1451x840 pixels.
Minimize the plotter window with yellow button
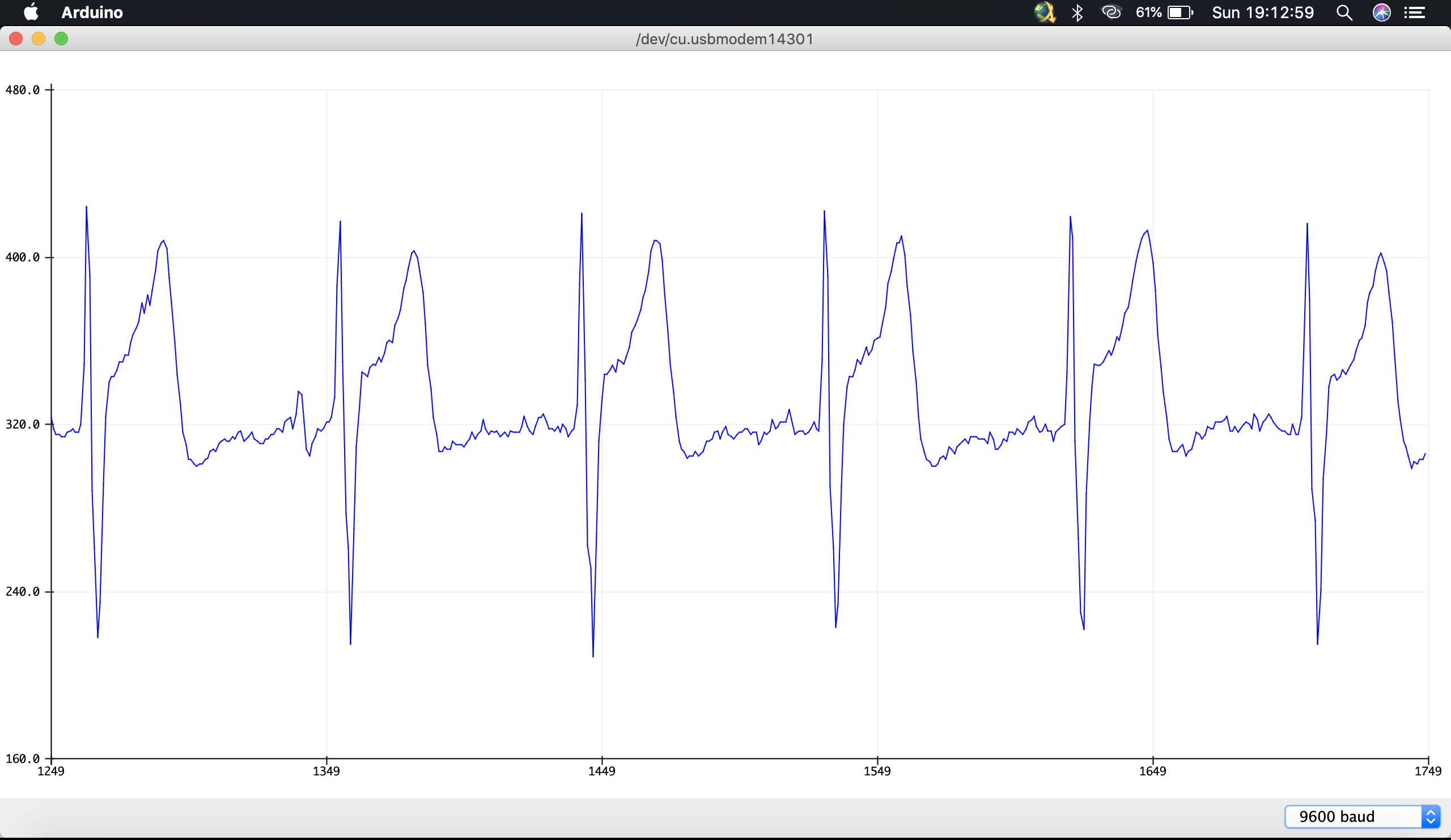pyautogui.click(x=39, y=39)
